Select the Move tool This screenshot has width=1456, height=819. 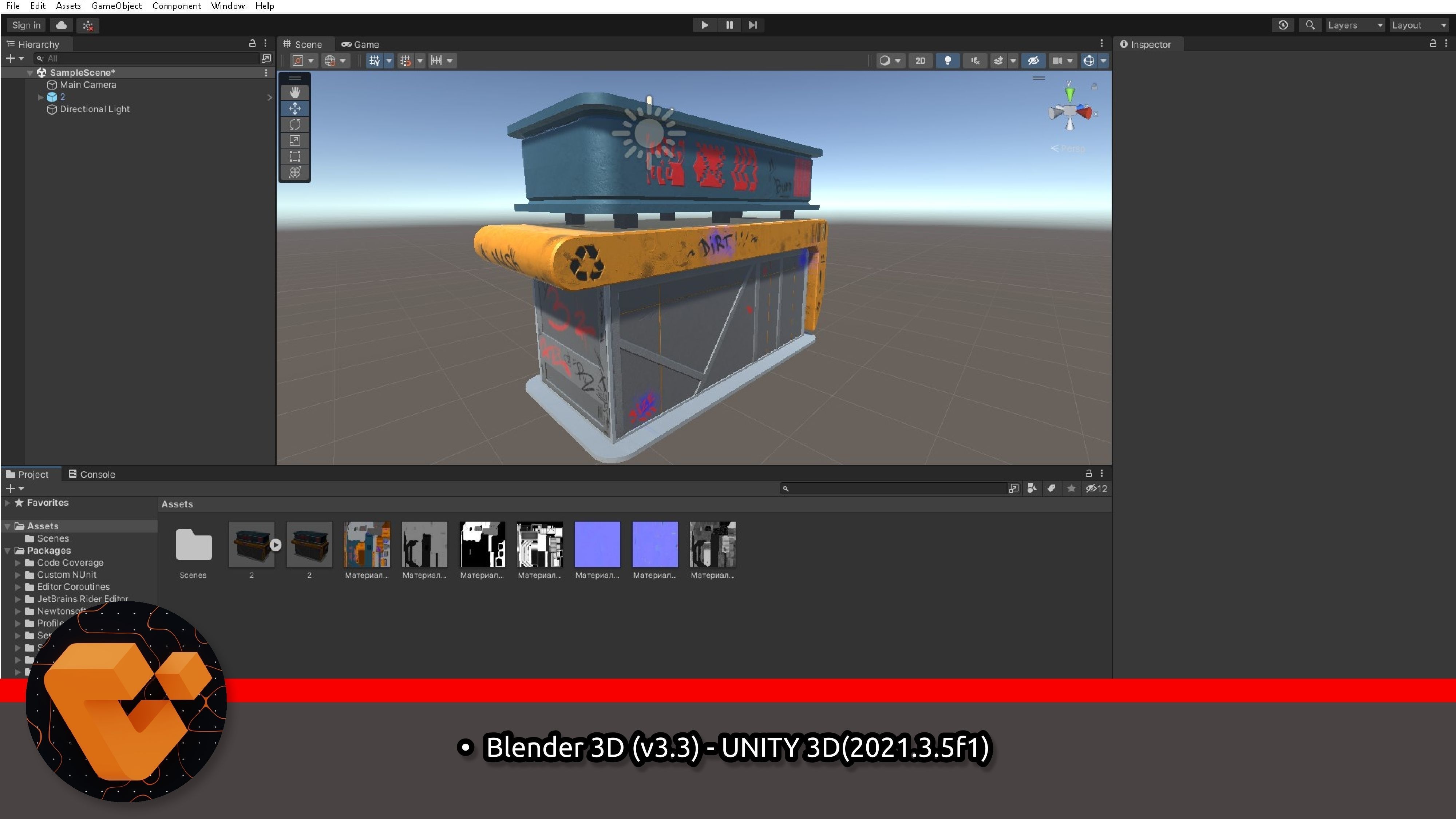coord(294,108)
